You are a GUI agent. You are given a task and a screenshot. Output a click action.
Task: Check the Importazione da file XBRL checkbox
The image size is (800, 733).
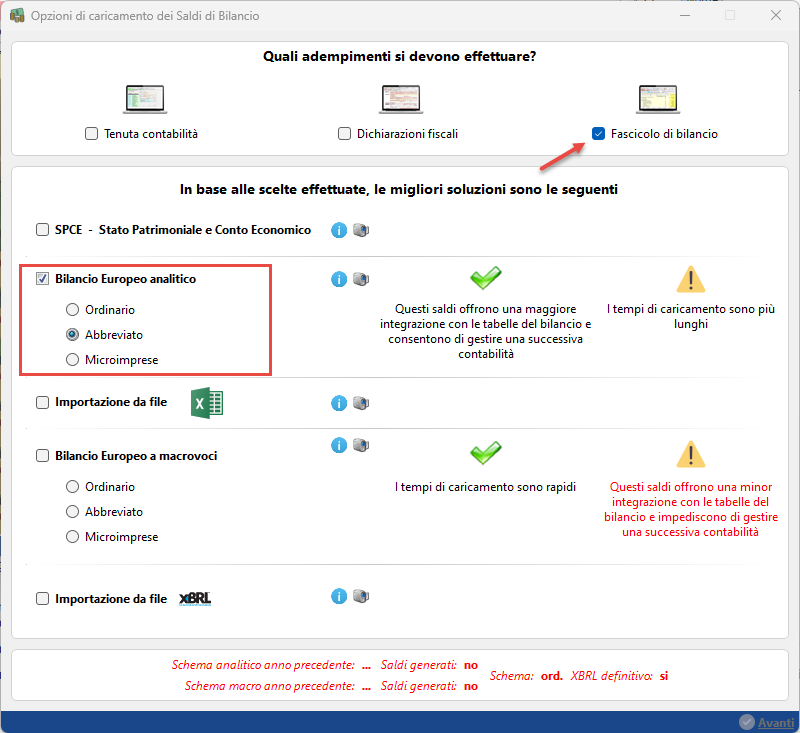[x=42, y=598]
